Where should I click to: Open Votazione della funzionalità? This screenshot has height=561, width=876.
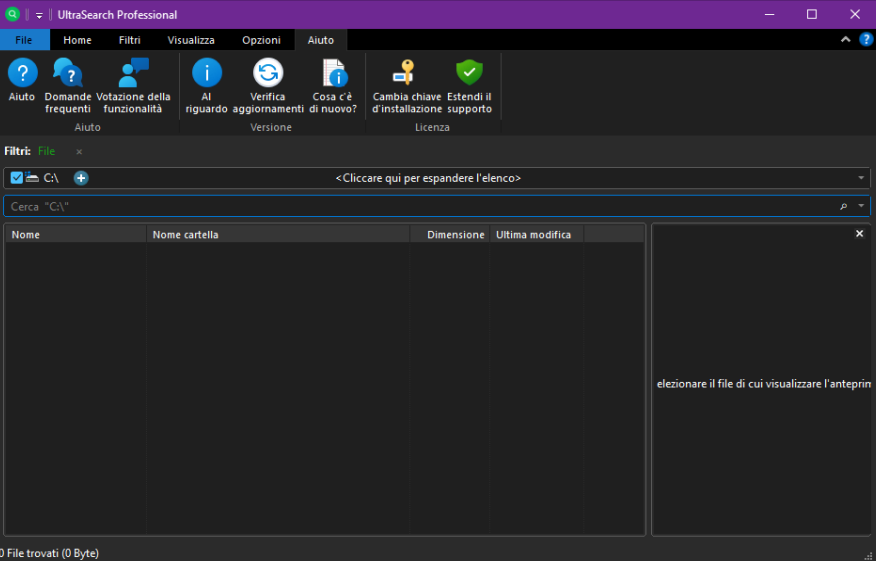coord(133,85)
